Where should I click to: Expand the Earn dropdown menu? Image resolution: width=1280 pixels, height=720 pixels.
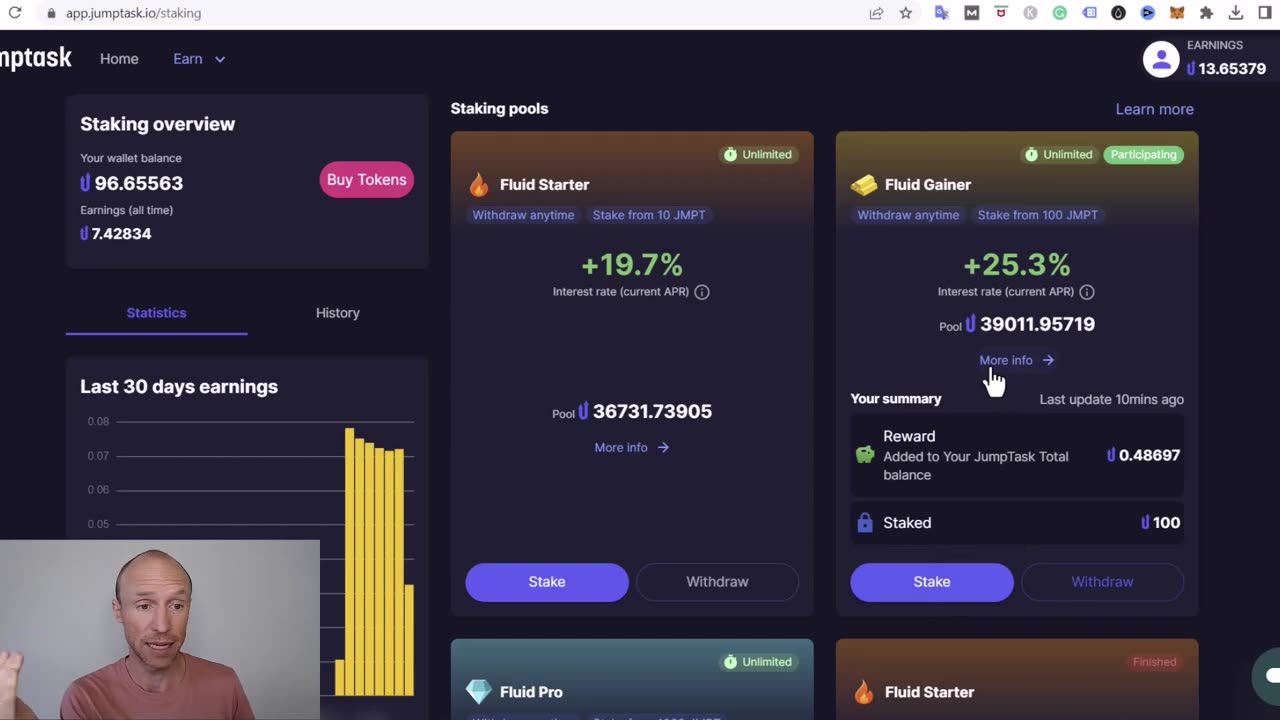tap(199, 59)
